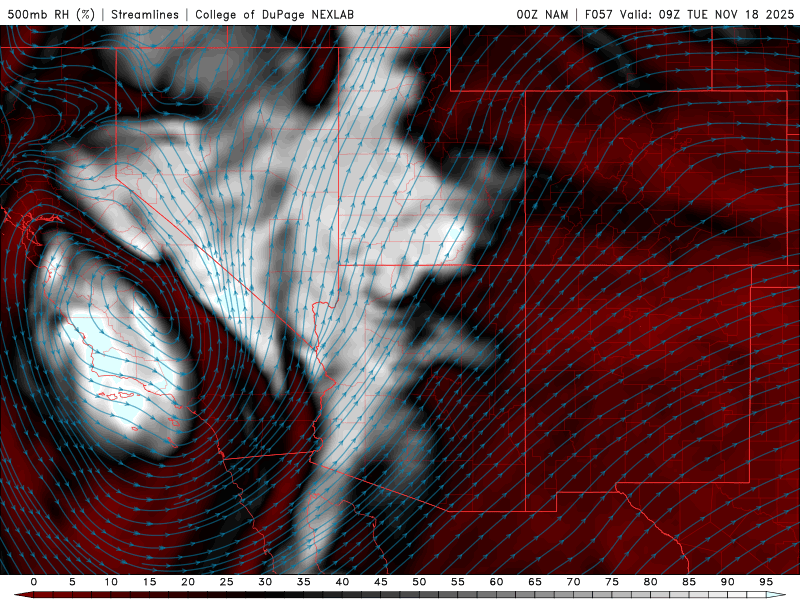Click the color bar value 35
This screenshot has height=600, width=800.
(x=304, y=582)
